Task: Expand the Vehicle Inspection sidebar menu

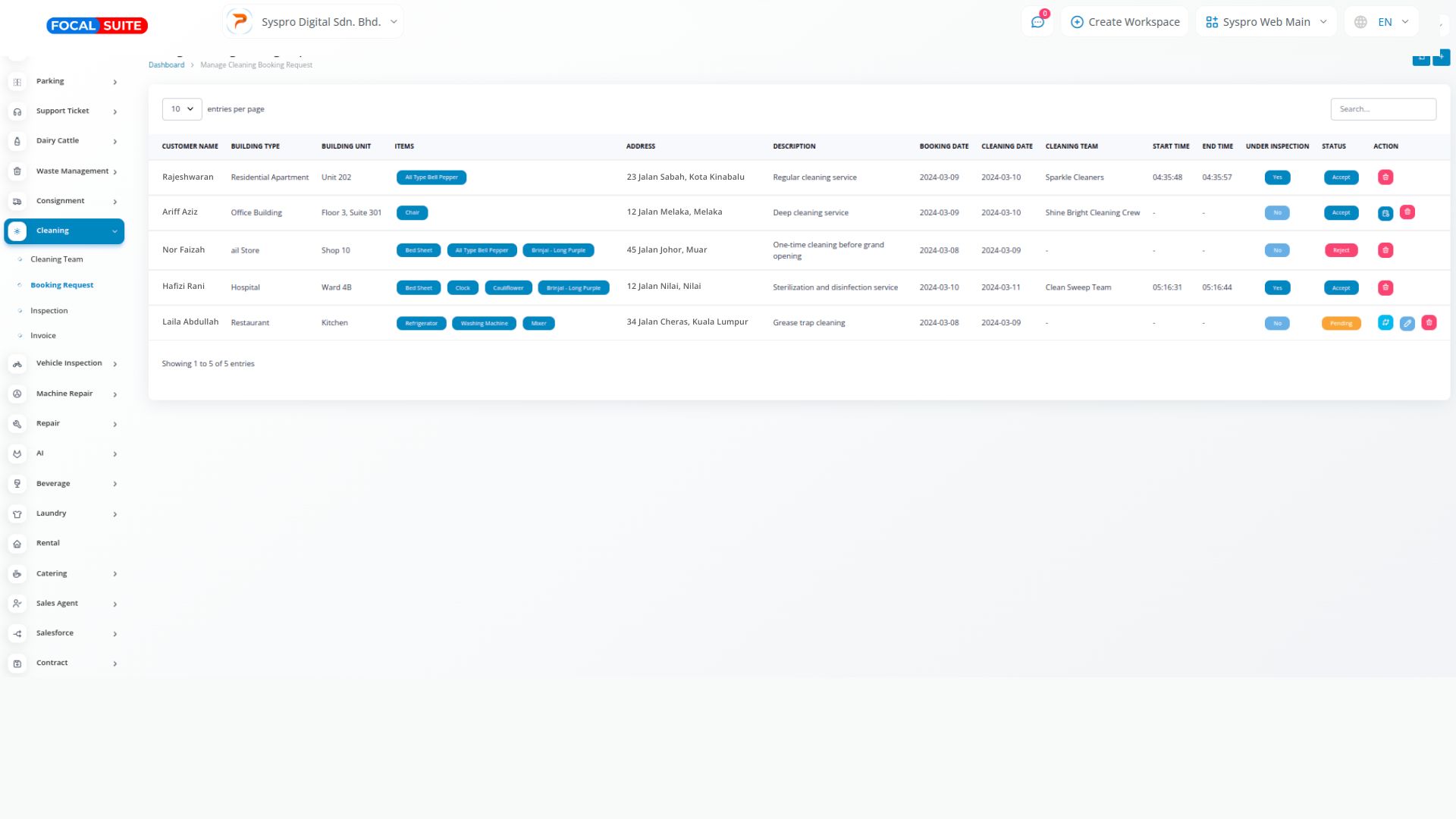Action: pos(68,363)
